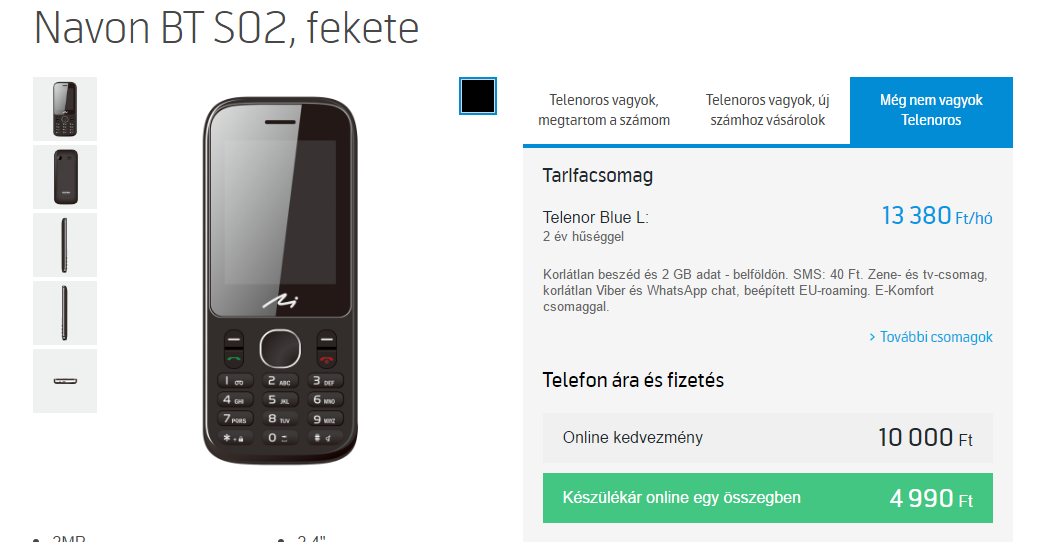
Task: Select the back view phone thumbnail
Action: (65, 177)
